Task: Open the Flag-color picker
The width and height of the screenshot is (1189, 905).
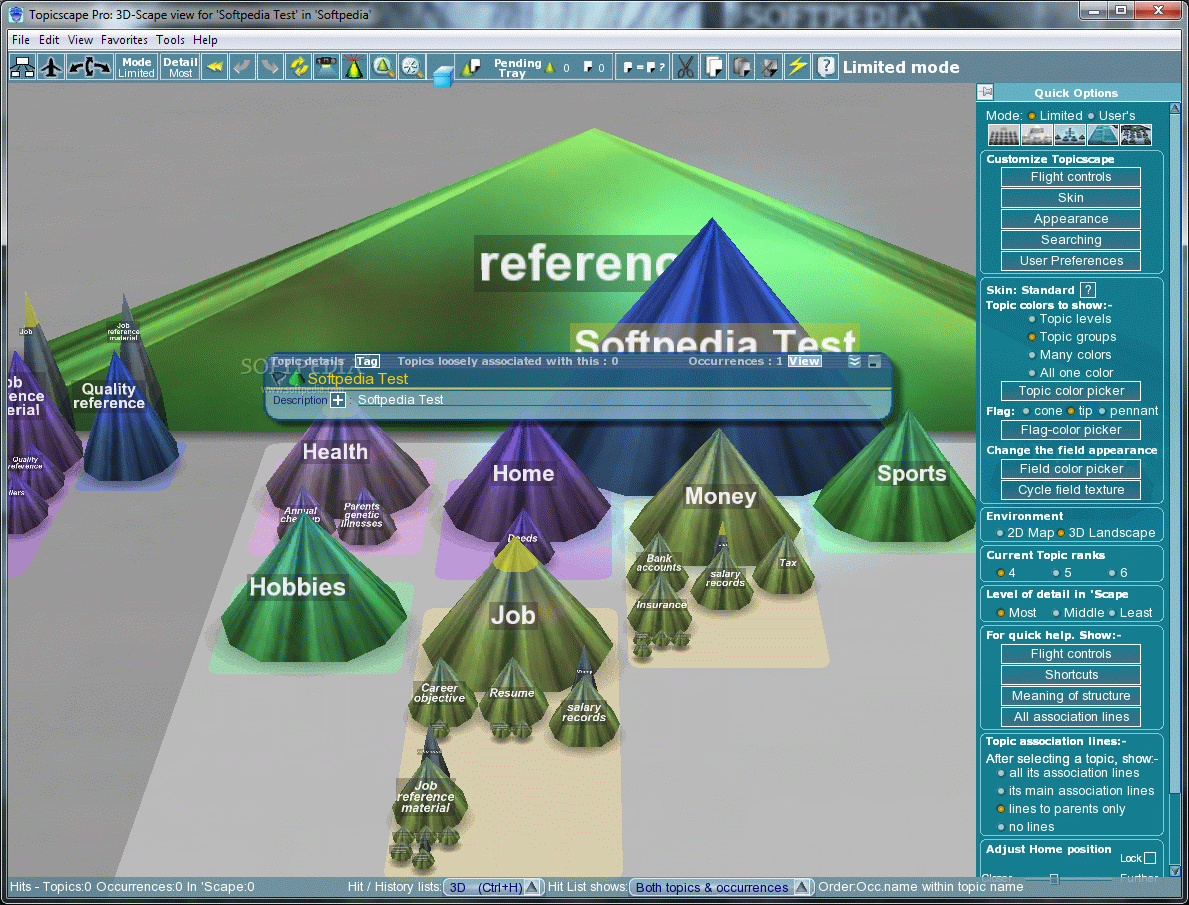Action: pyautogui.click(x=1071, y=429)
